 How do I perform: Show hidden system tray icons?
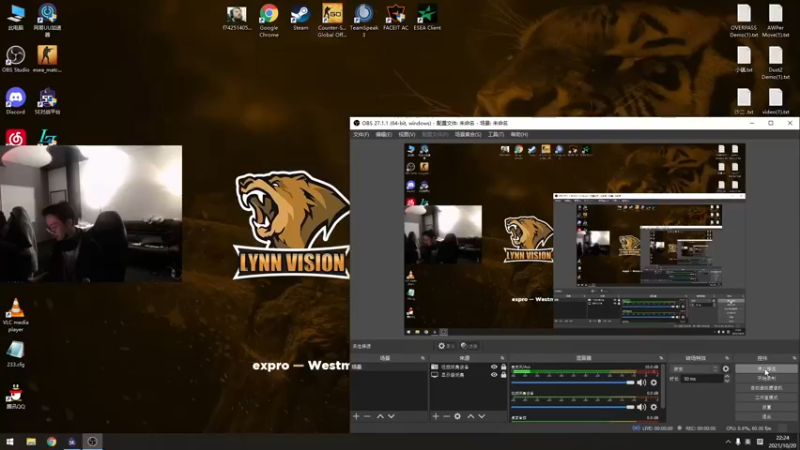point(728,442)
